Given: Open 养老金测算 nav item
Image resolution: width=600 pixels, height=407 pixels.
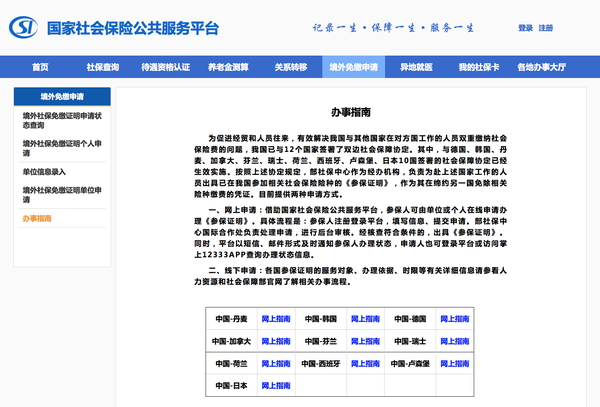Looking at the screenshot, I should point(228,67).
